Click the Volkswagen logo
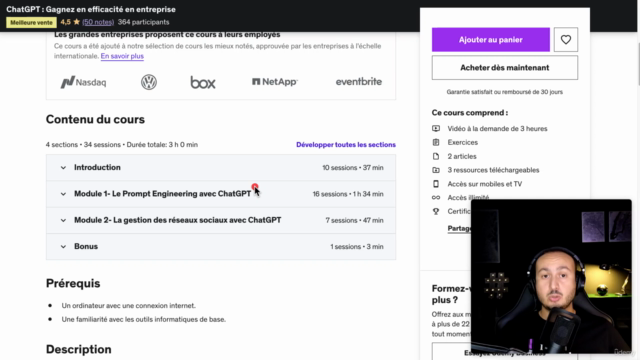640x360 pixels. [x=149, y=82]
